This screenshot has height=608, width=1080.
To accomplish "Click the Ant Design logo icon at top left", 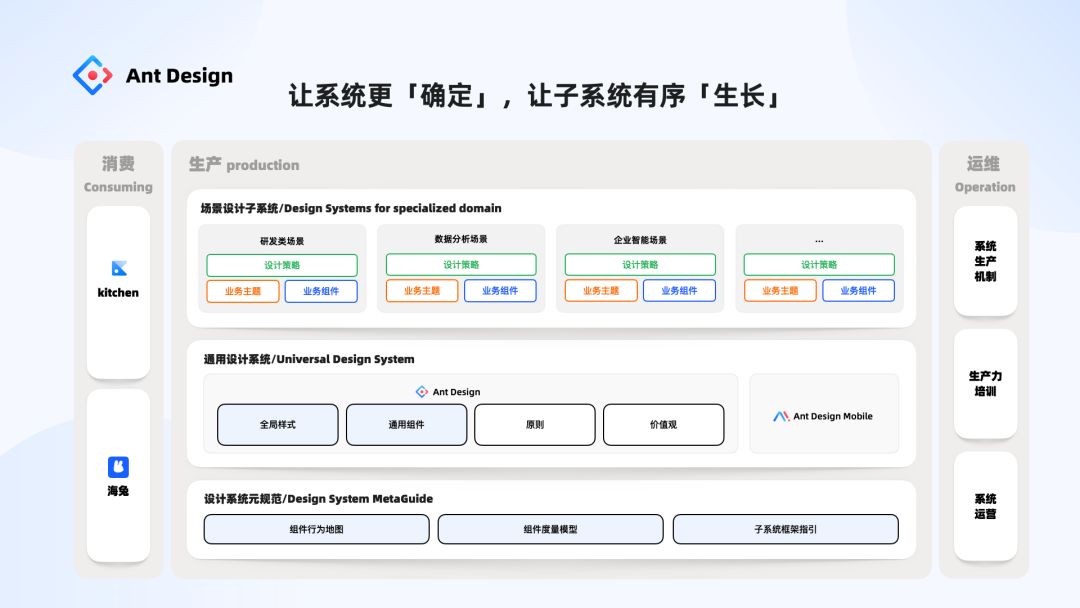I will click(x=92, y=75).
